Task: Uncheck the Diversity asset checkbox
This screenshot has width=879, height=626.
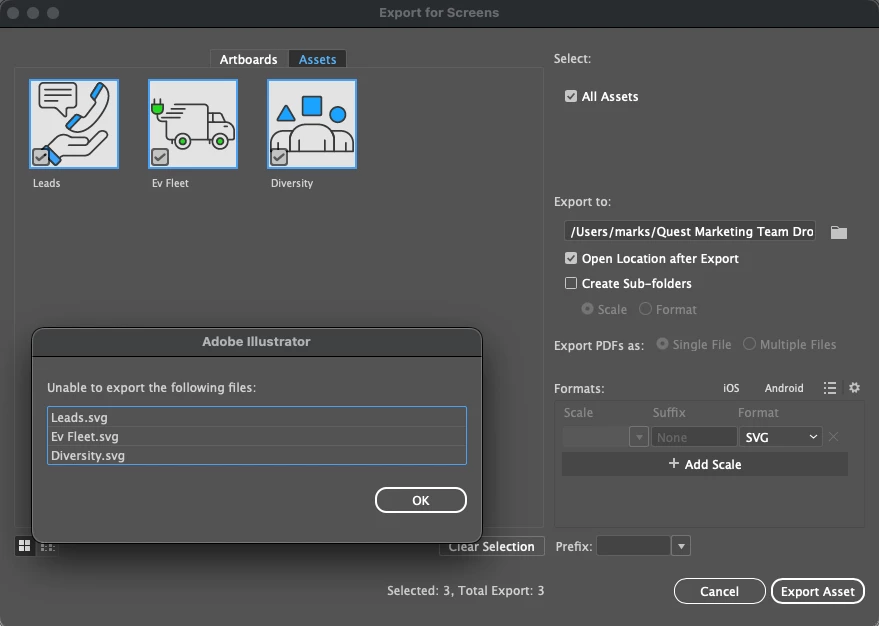Action: tap(279, 157)
